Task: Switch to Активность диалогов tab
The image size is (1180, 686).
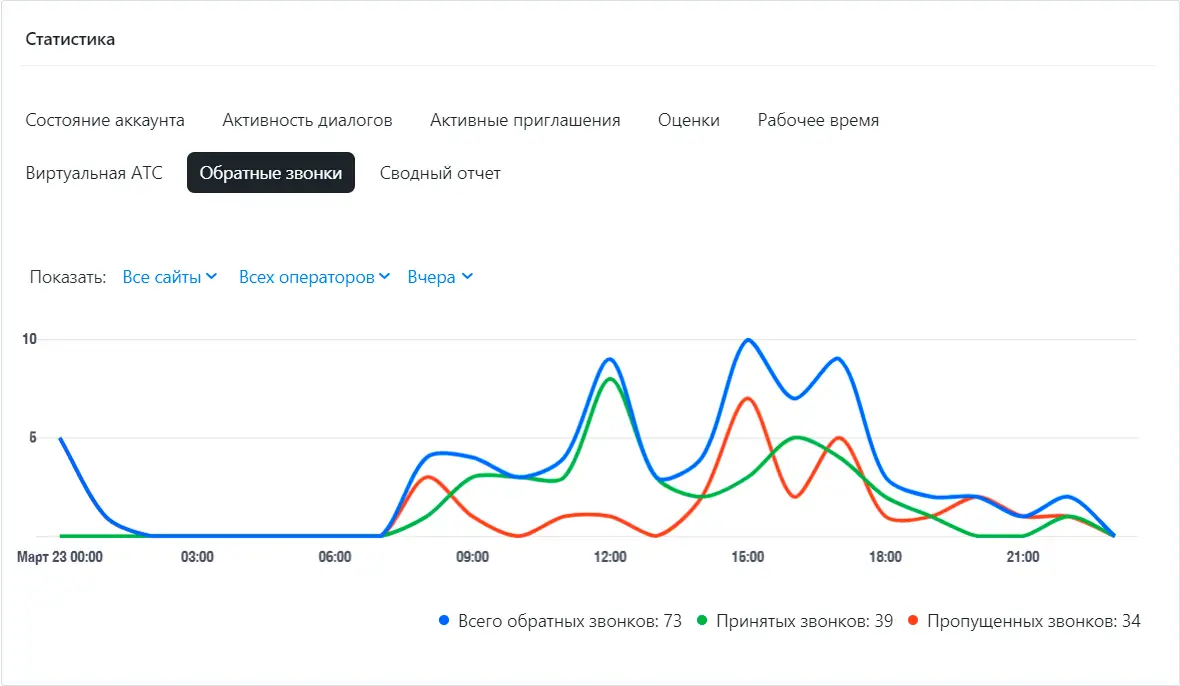Action: coord(307,120)
